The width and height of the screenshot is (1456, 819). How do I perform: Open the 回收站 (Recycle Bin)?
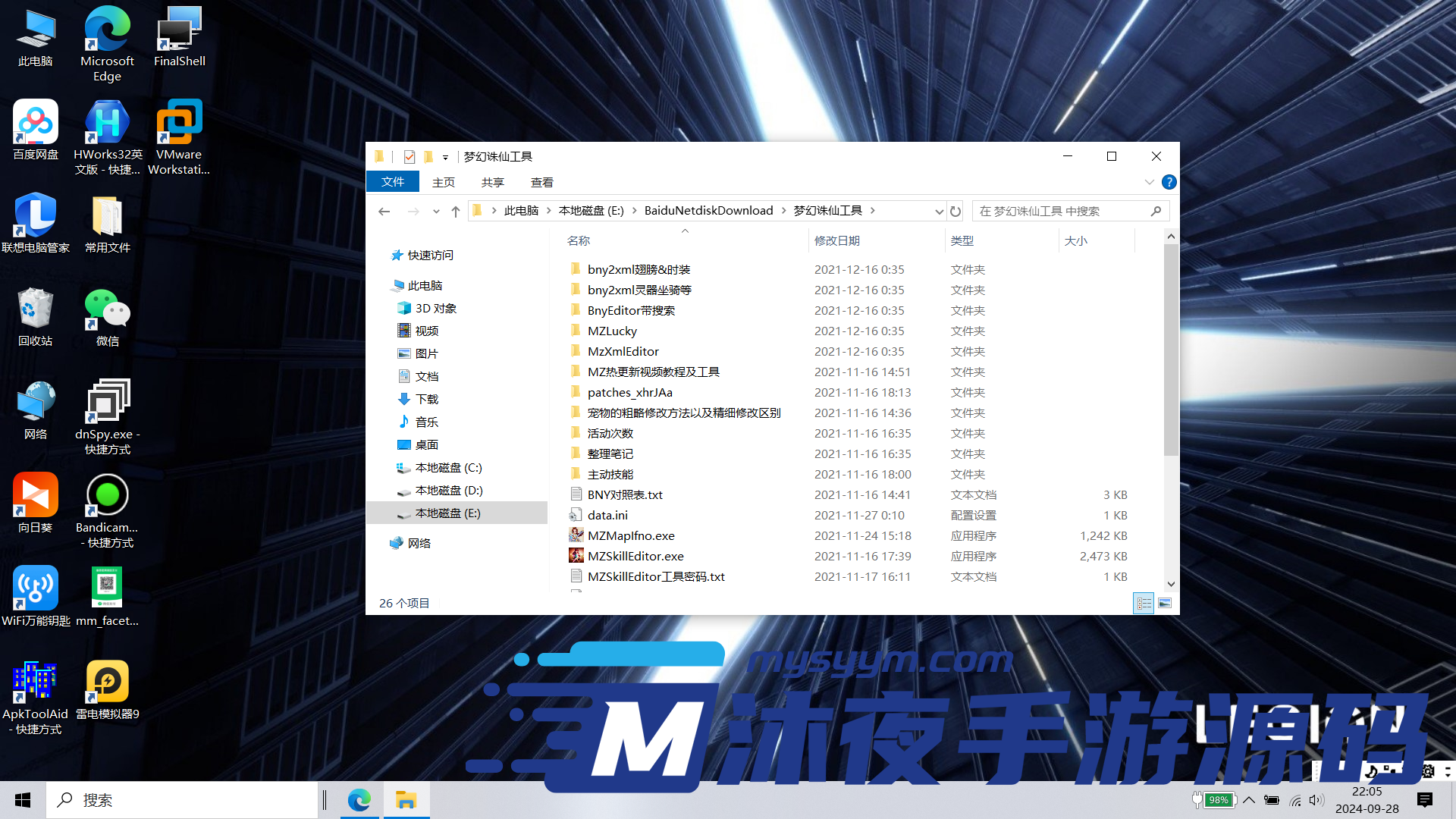(35, 307)
